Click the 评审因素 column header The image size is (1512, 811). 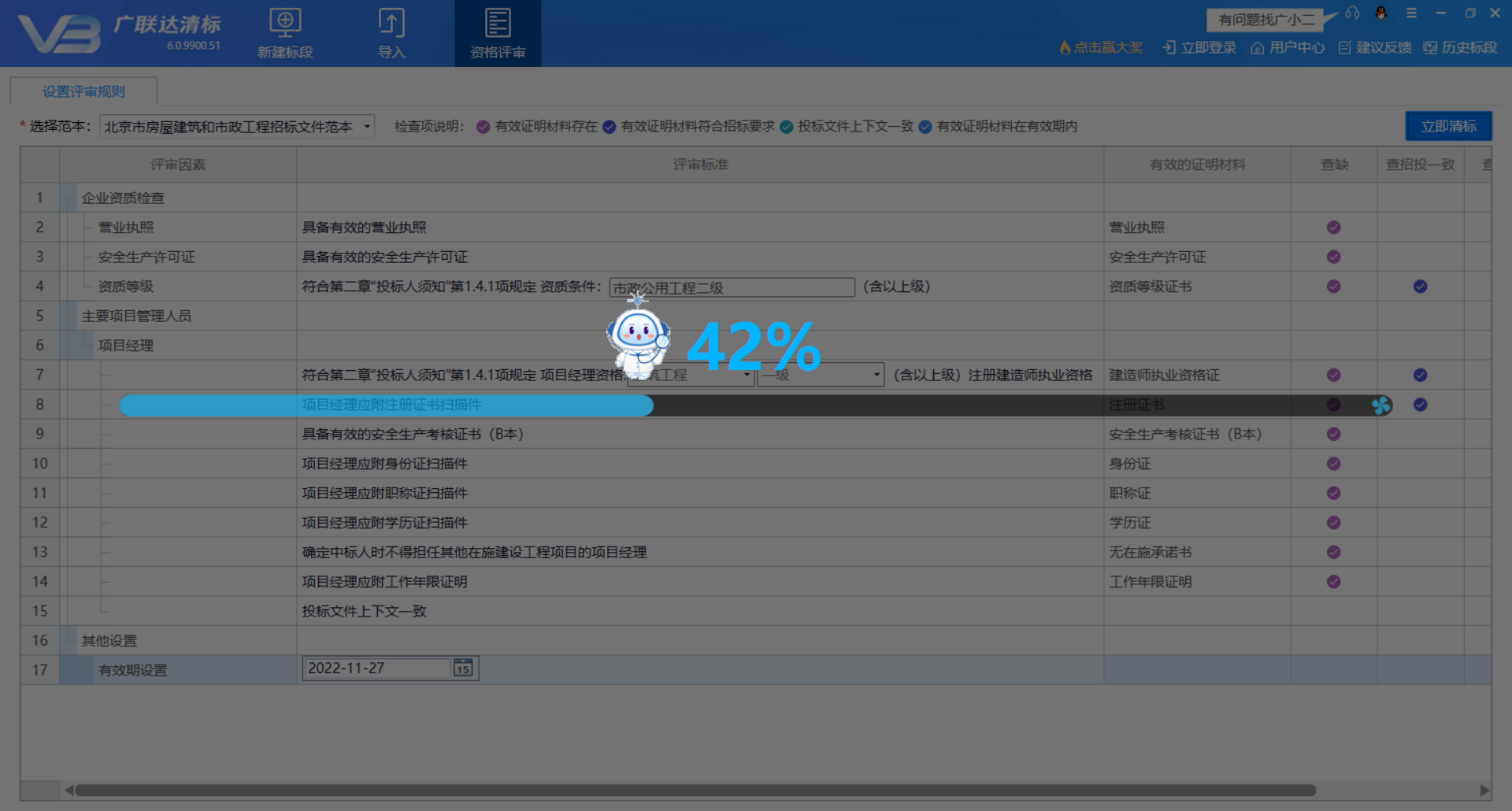pyautogui.click(x=178, y=165)
